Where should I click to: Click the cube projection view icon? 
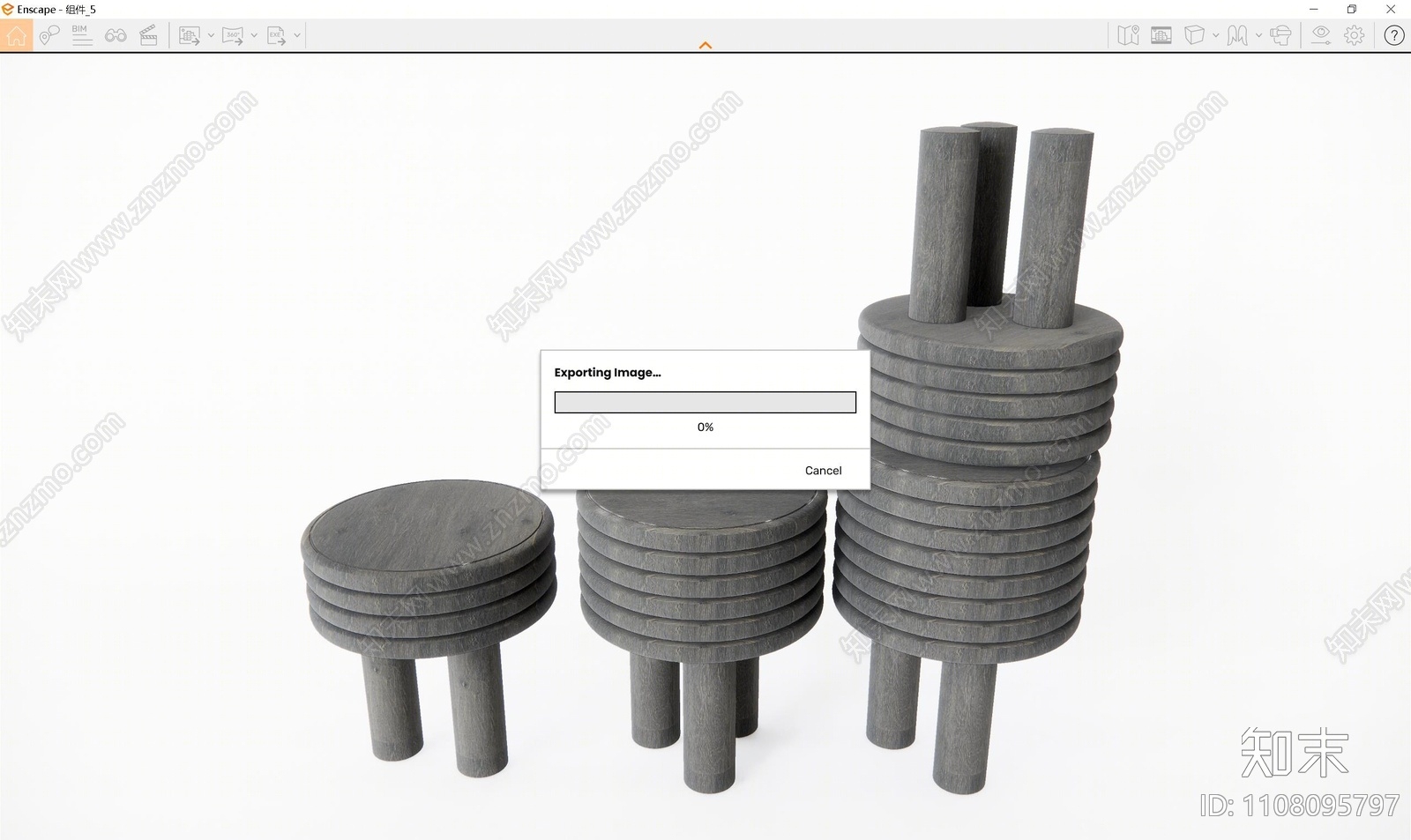point(1194,35)
